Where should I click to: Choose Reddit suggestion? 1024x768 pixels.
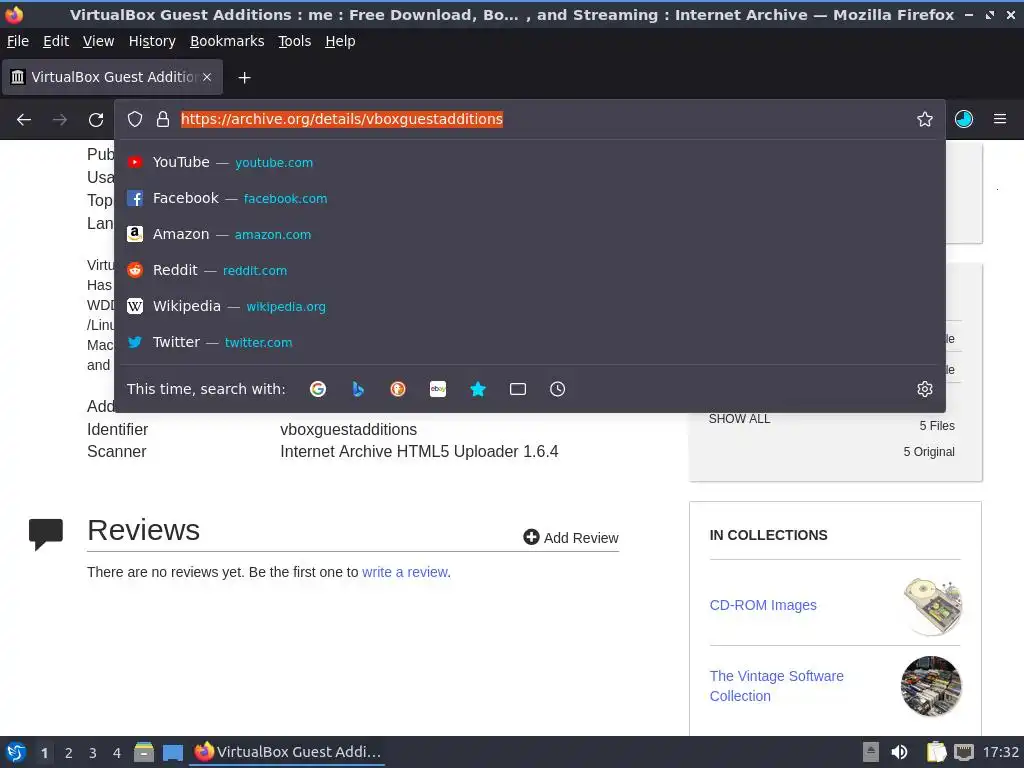pyautogui.click(x=530, y=270)
